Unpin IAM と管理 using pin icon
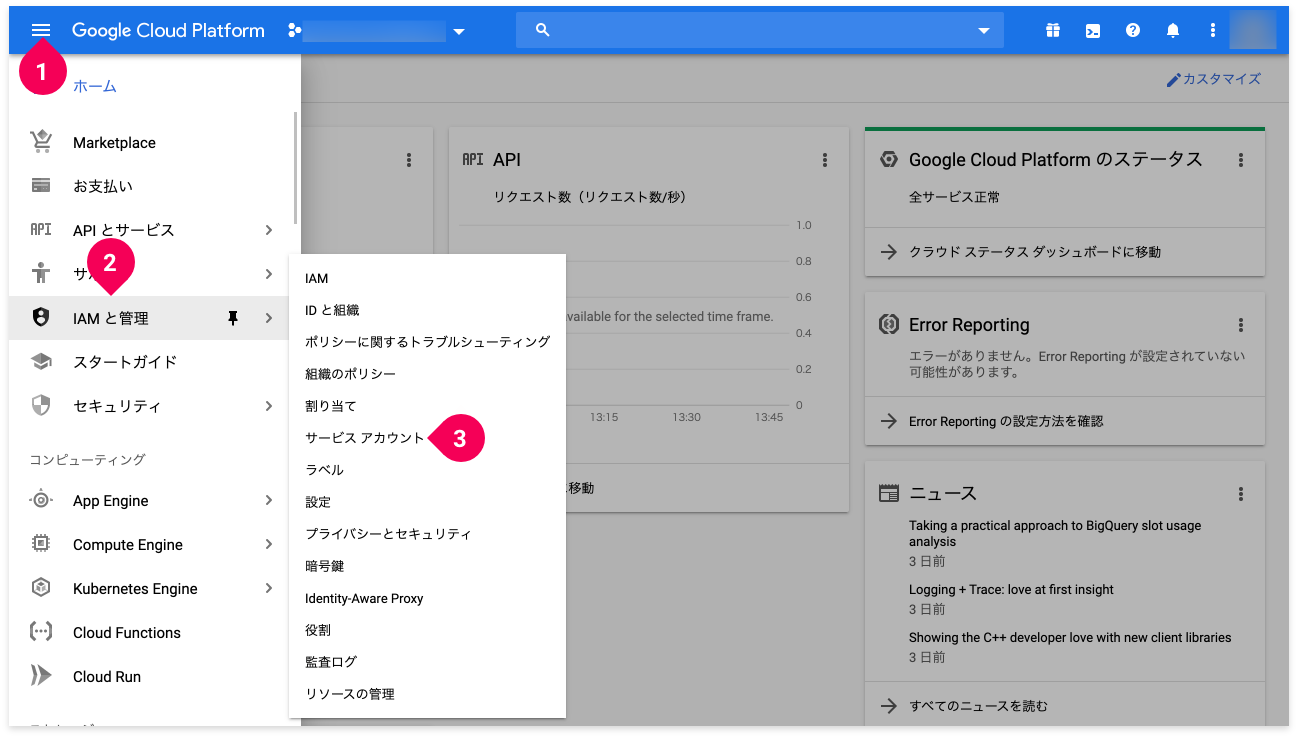 (233, 318)
